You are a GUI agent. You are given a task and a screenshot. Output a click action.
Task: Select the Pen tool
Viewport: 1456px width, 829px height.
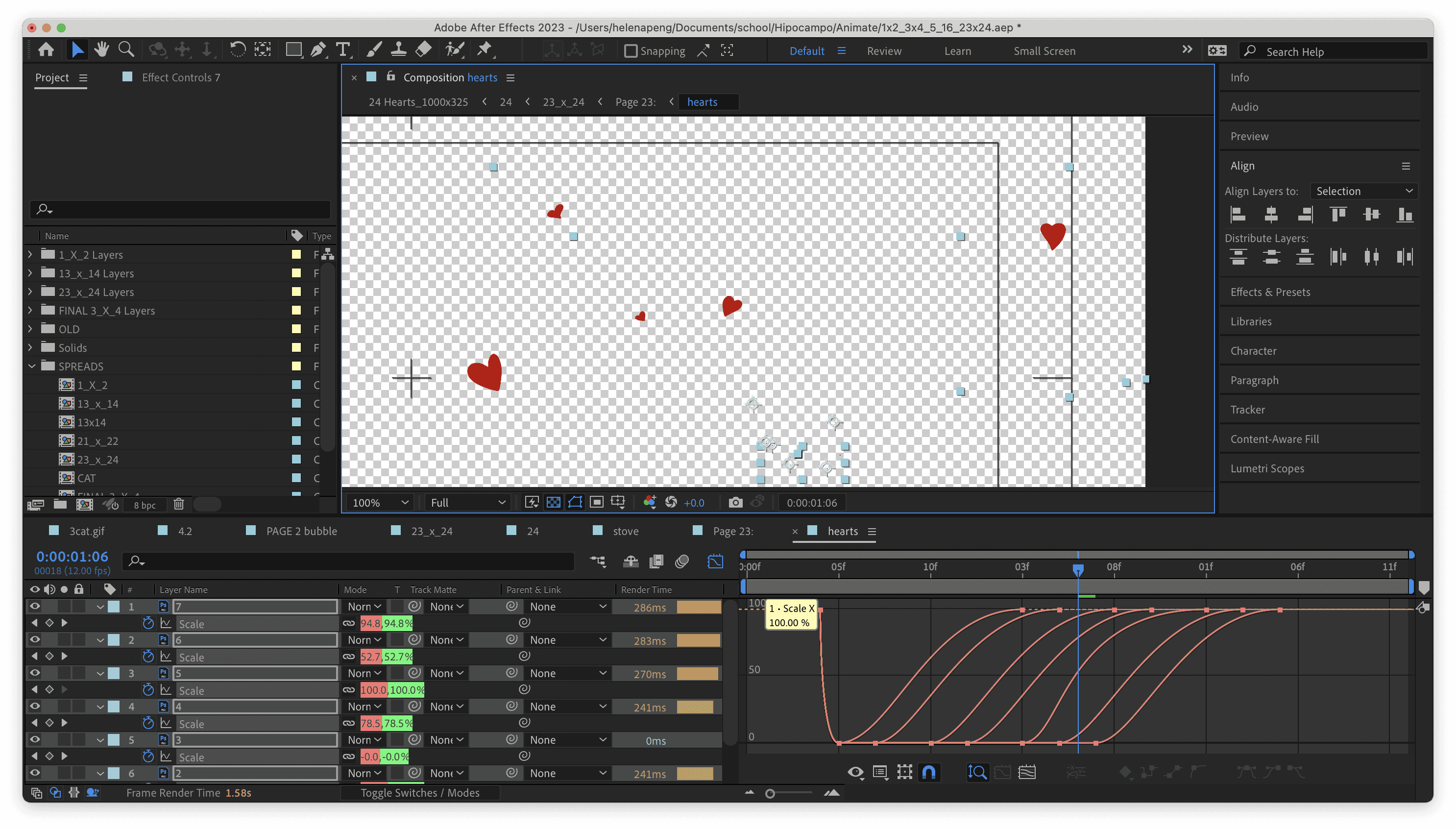[318, 50]
